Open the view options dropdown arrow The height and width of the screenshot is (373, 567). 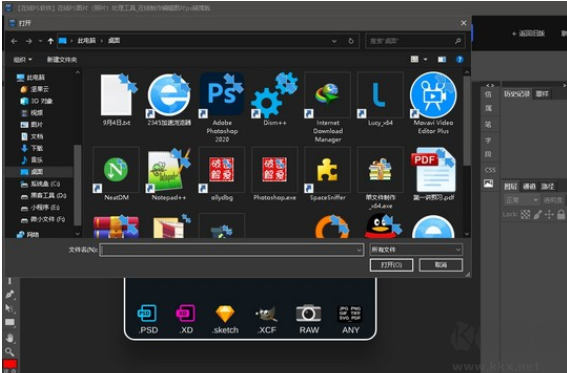click(x=426, y=60)
